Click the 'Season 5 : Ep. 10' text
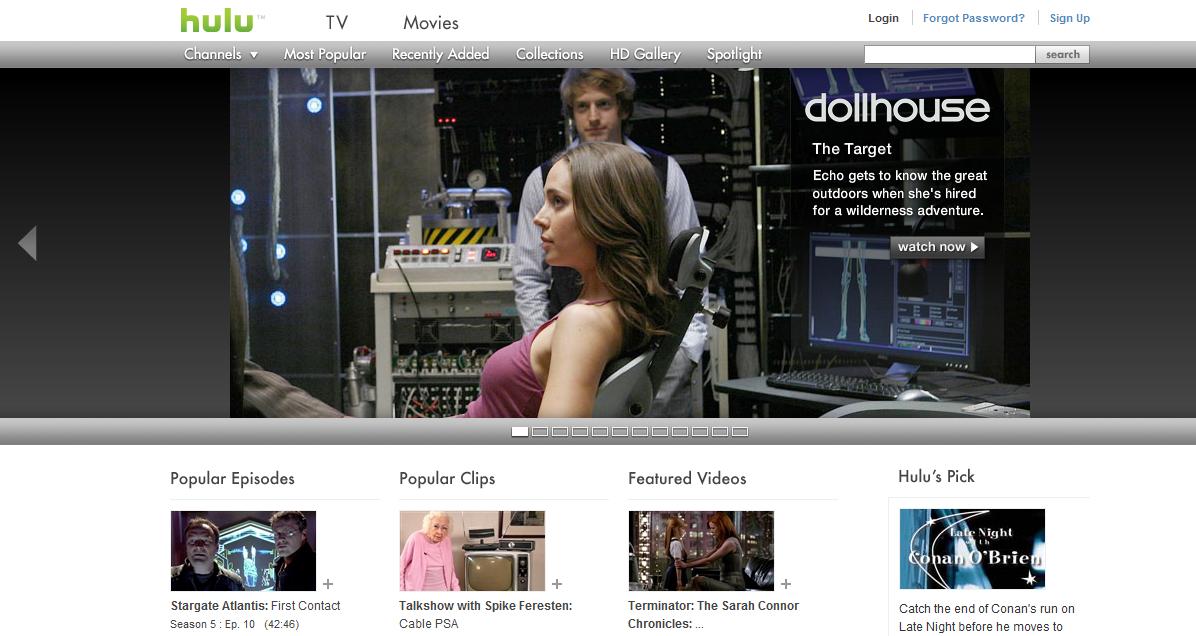This screenshot has height=636, width=1196. [x=213, y=625]
